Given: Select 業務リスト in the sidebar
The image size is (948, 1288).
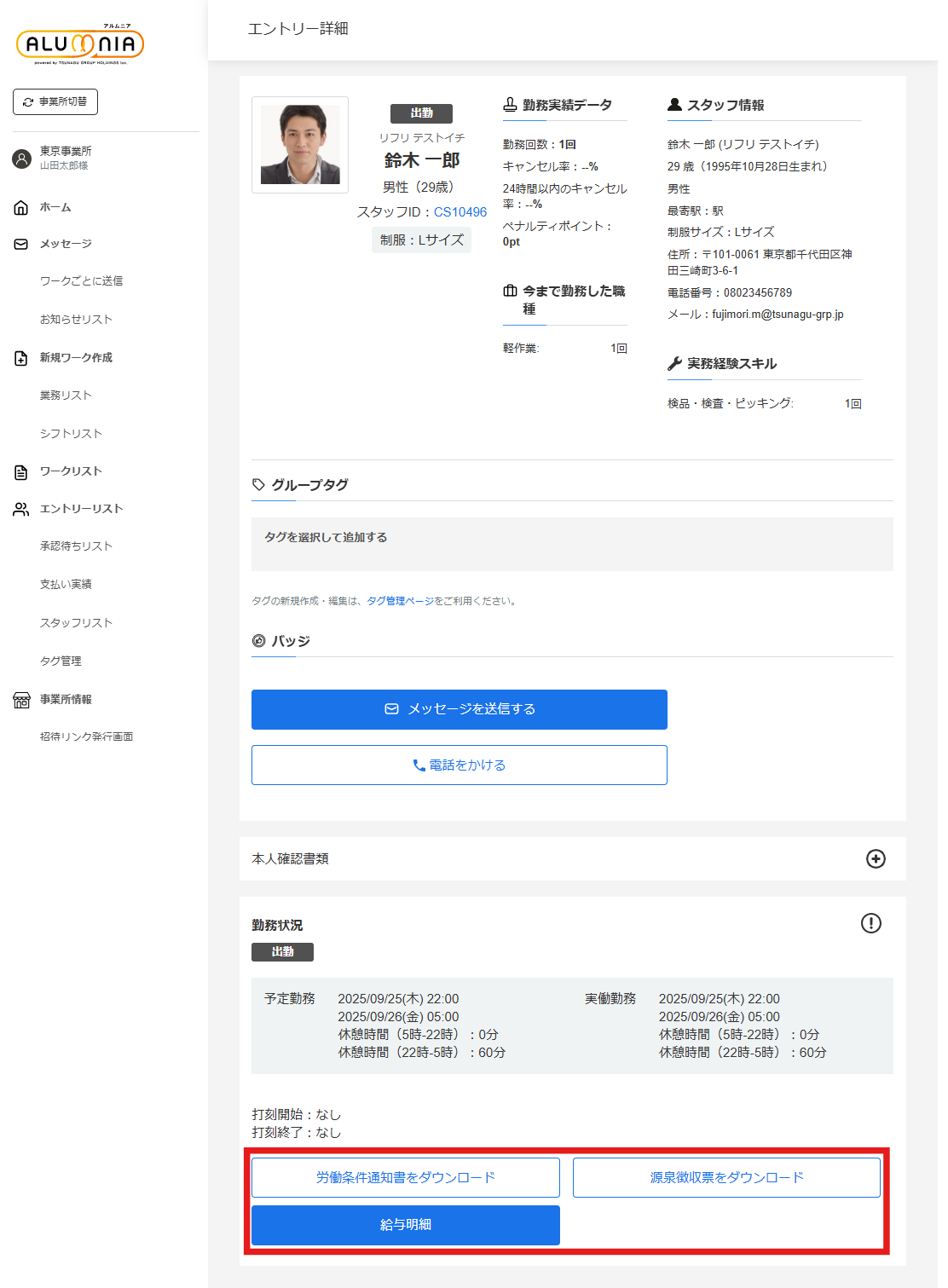Looking at the screenshot, I should click(66, 395).
